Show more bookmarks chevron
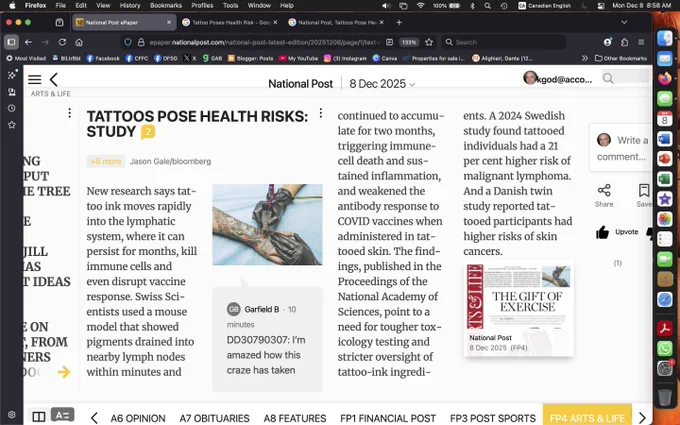Viewport: 680px width, 425px height. pyautogui.click(x=585, y=58)
